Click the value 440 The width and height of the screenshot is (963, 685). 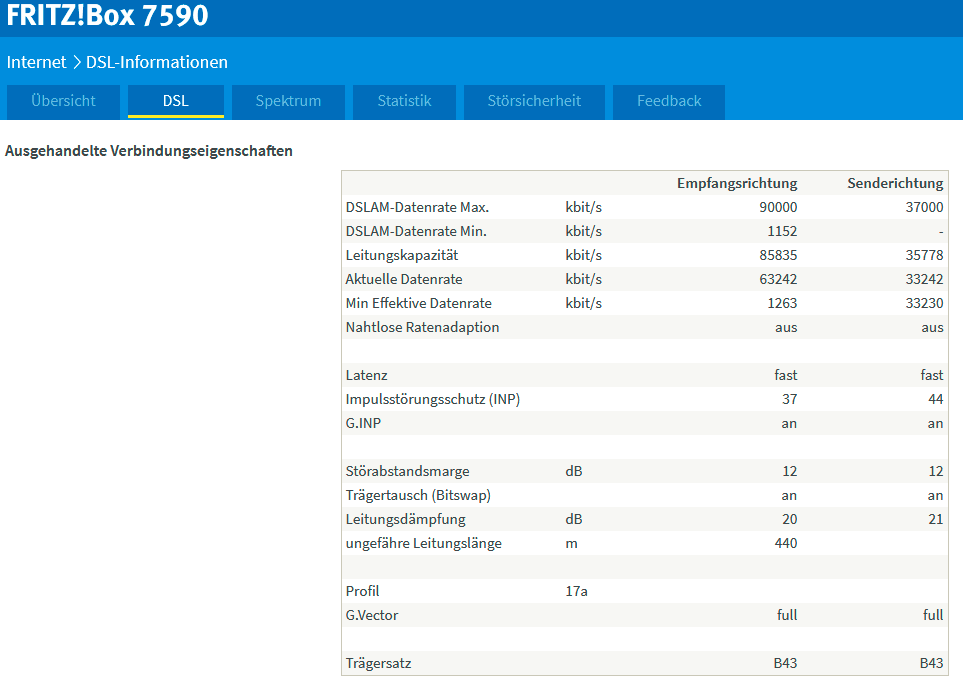(x=786, y=543)
